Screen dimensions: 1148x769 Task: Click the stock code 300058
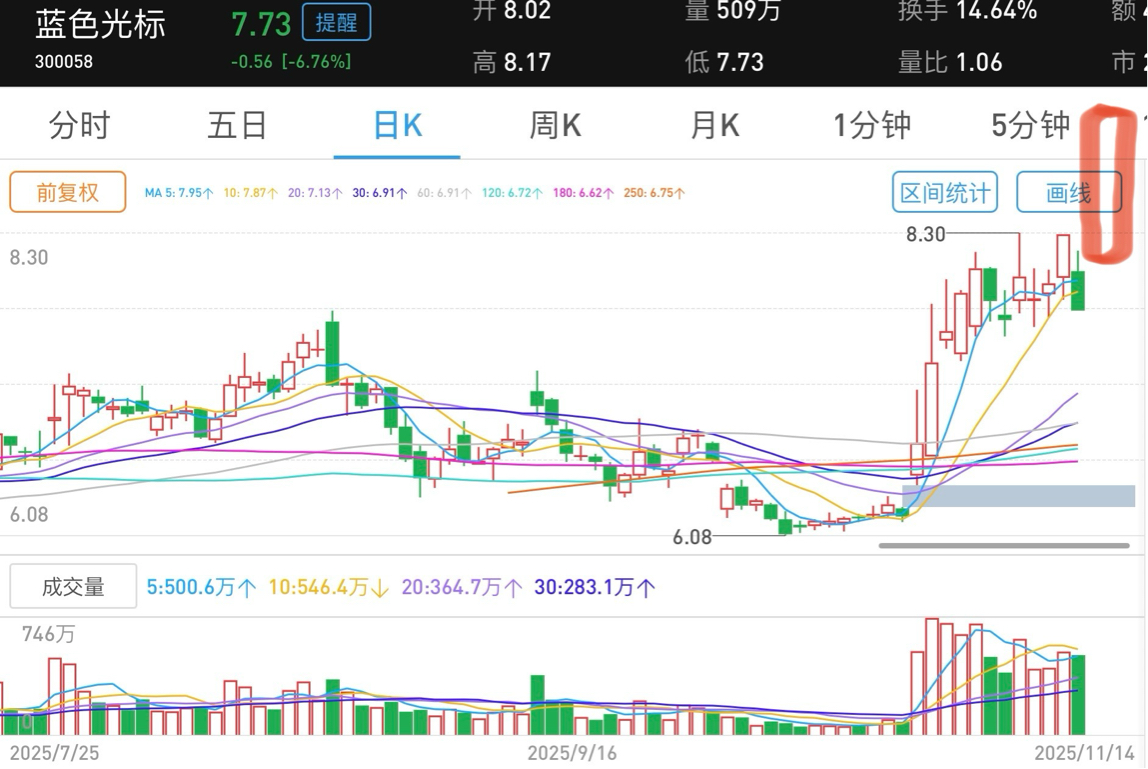pos(64,62)
